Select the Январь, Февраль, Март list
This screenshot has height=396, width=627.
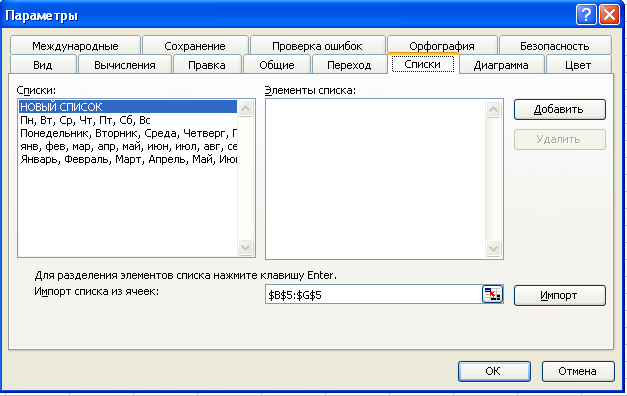pos(128,159)
